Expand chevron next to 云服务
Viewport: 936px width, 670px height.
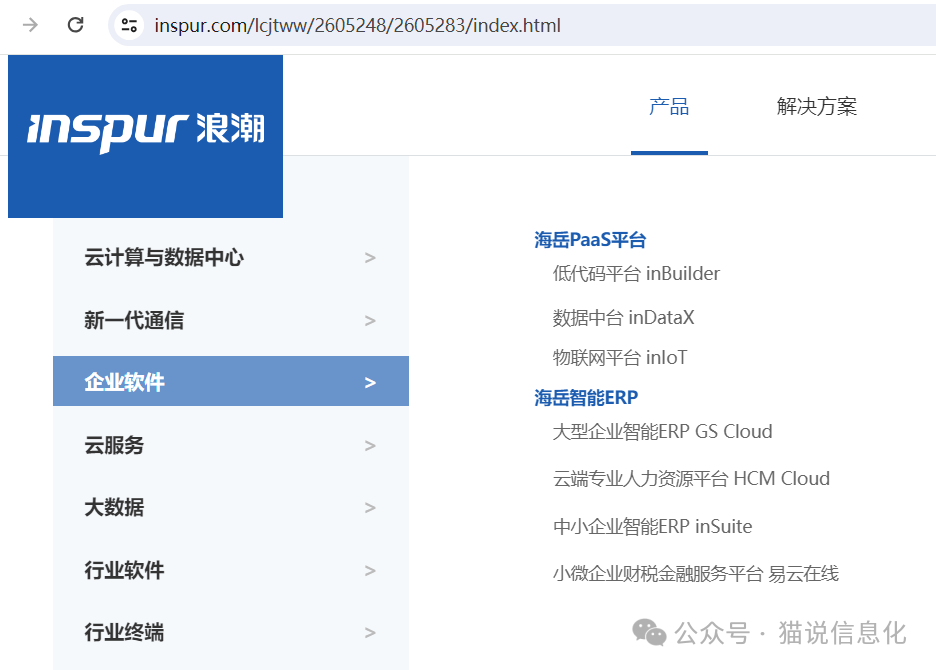click(370, 445)
